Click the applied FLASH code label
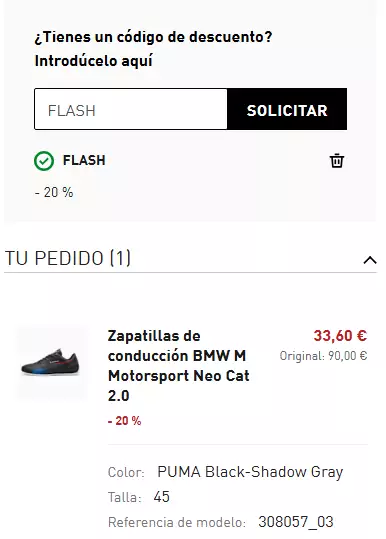The image size is (386, 539). pyautogui.click(x=84, y=161)
